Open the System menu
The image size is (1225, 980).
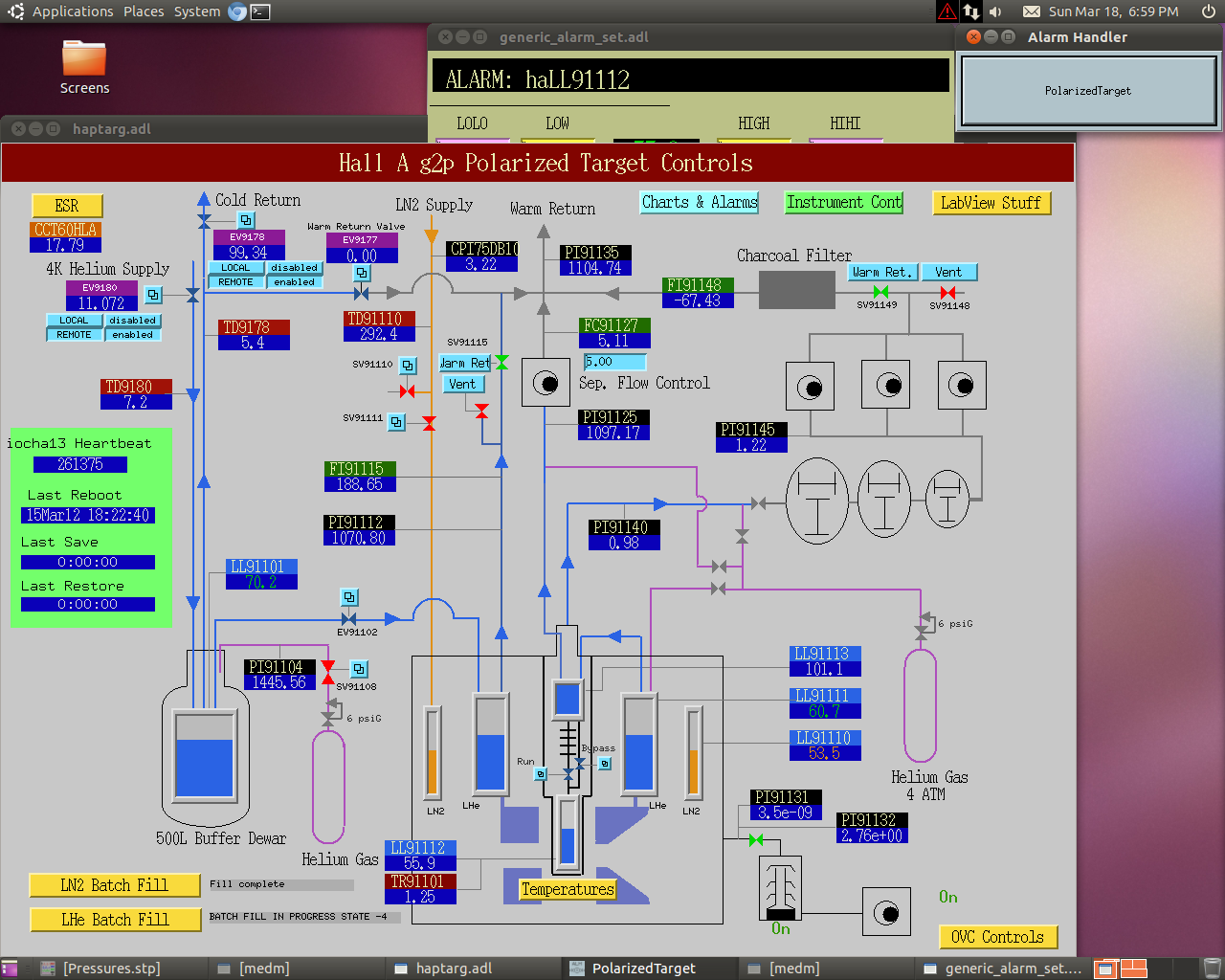[x=197, y=11]
